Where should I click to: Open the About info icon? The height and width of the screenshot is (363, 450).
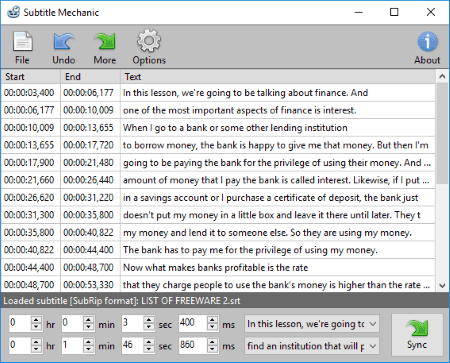point(427,48)
